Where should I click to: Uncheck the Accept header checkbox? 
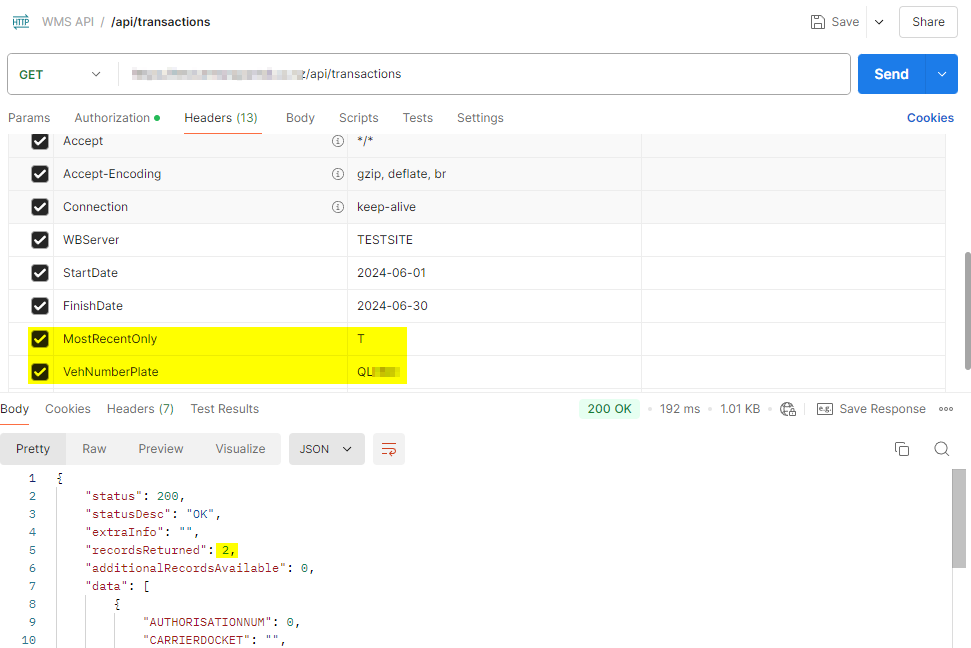(x=40, y=141)
